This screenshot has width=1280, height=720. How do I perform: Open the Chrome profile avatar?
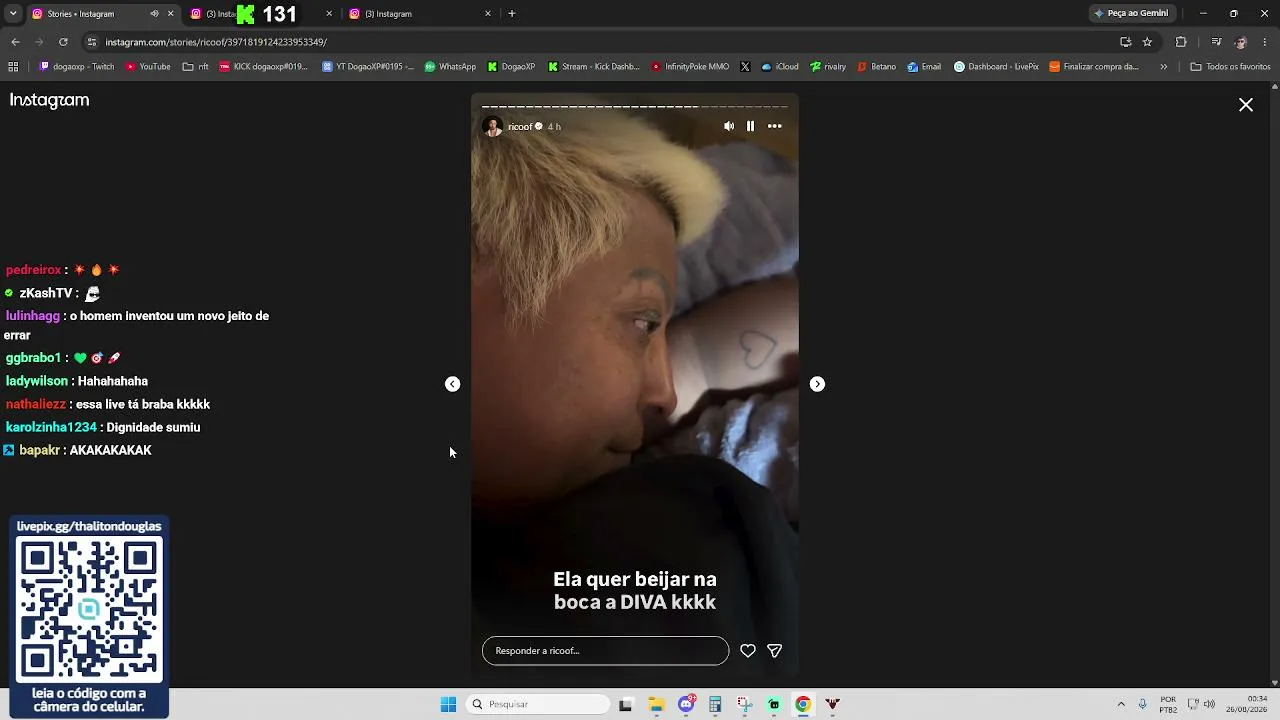click(x=1241, y=42)
